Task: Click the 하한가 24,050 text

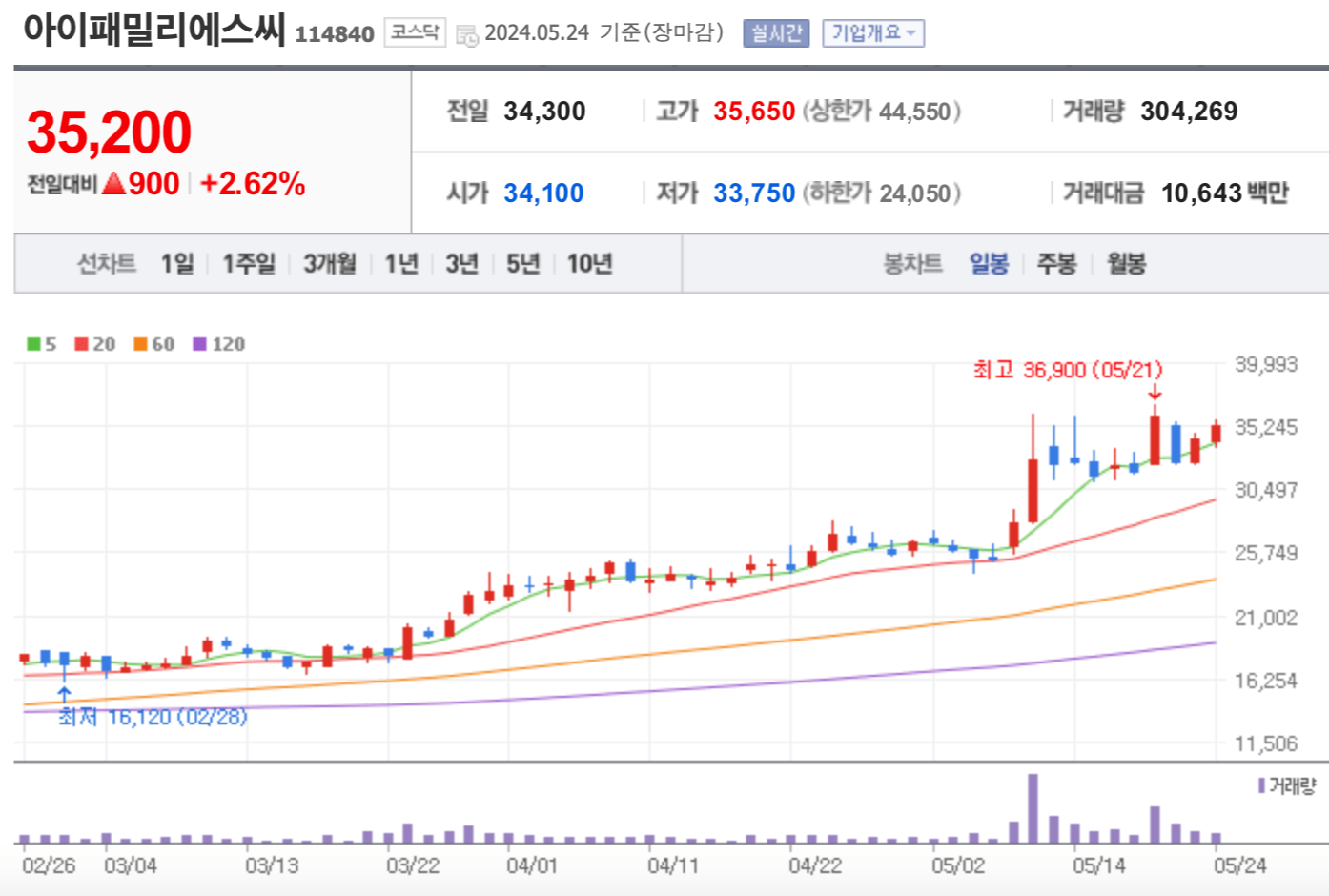Action: click(882, 193)
